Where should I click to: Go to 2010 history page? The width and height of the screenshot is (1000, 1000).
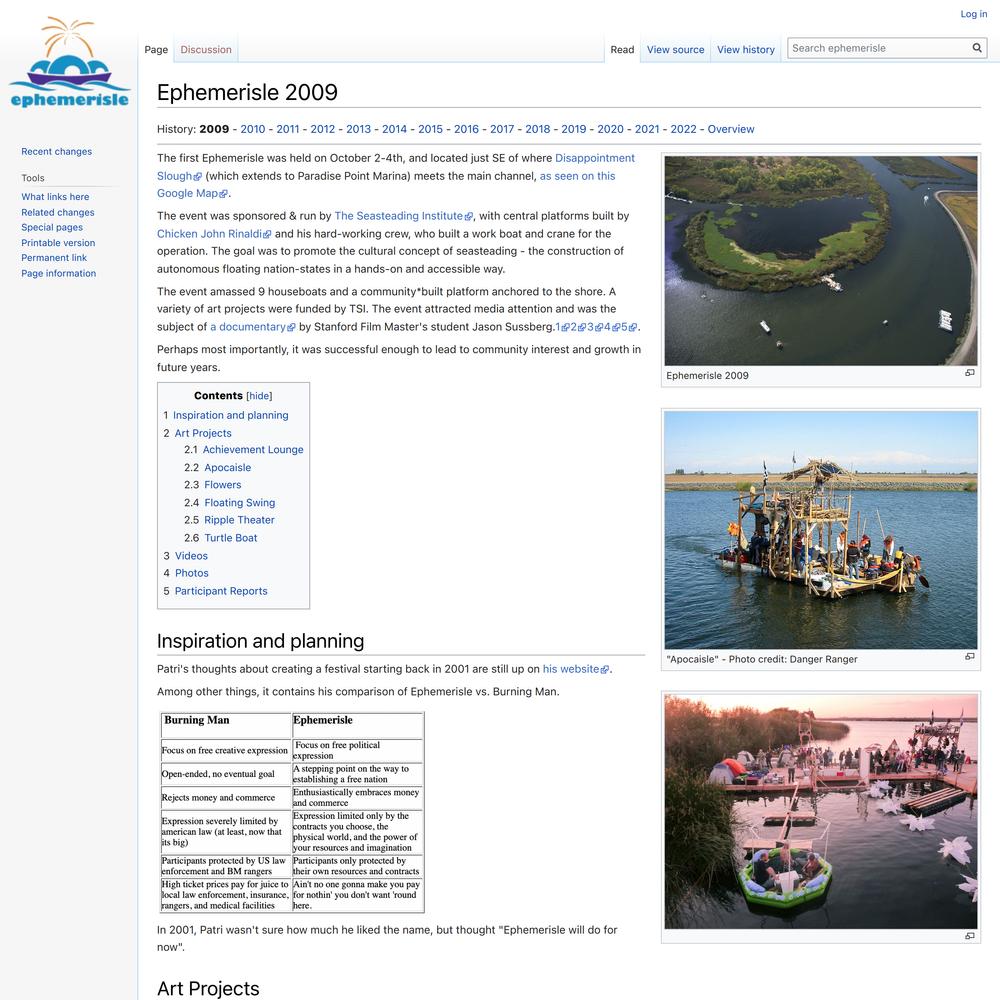[x=253, y=129]
